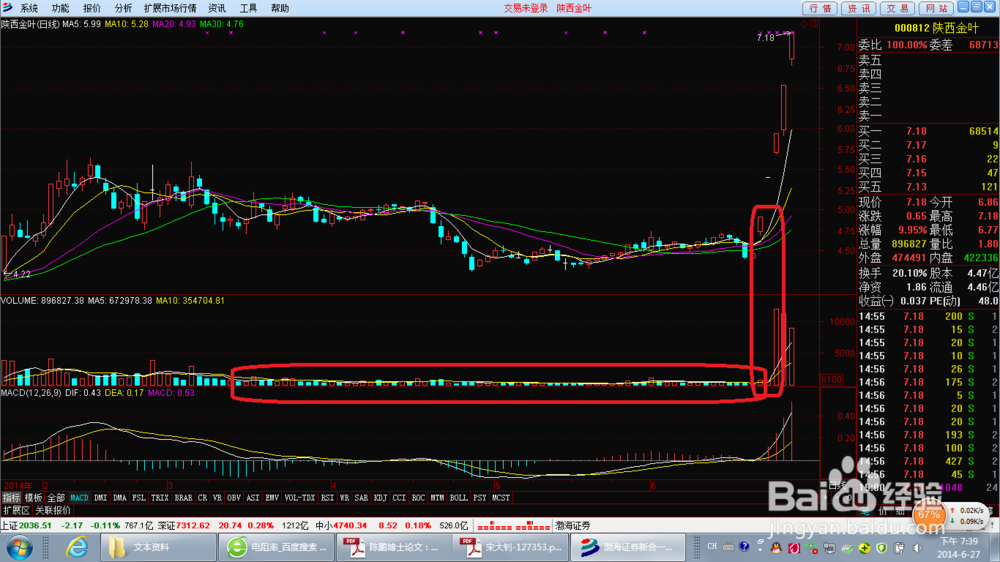The width and height of the screenshot is (1000, 562).
Task: Switch indicator to WR
Action: tap(344, 498)
